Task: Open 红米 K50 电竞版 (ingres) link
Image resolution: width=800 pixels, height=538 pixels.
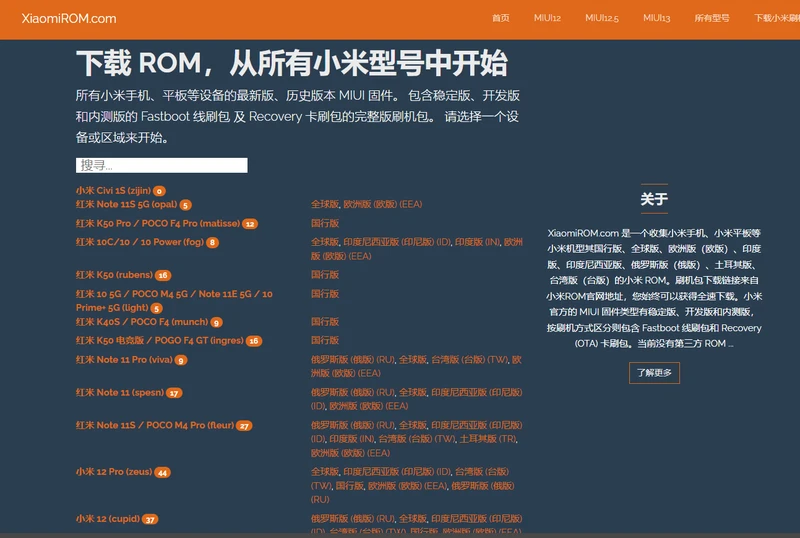Action: (x=160, y=340)
